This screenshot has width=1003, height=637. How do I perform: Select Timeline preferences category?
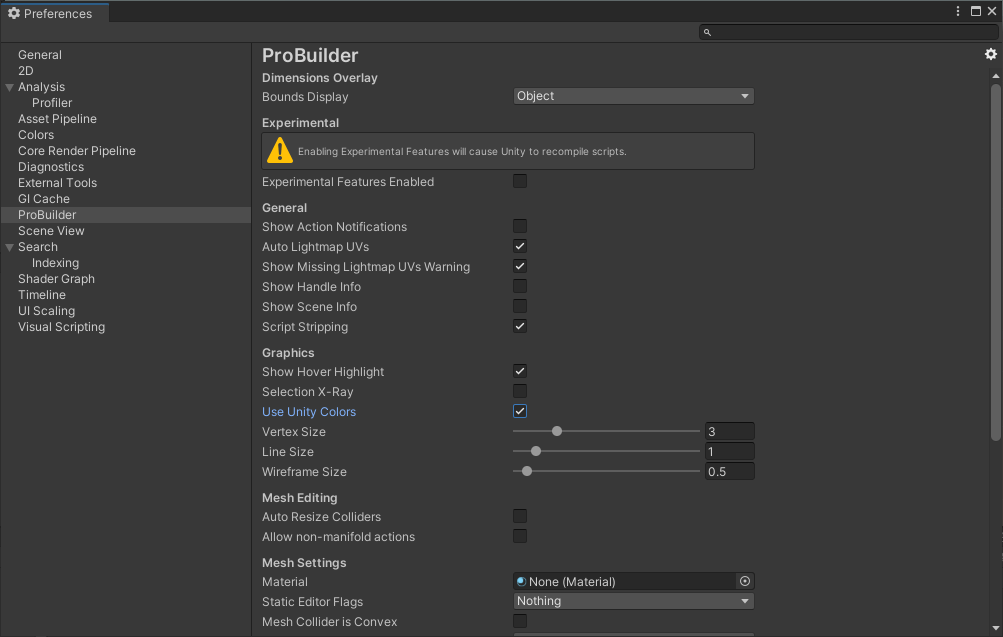42,295
